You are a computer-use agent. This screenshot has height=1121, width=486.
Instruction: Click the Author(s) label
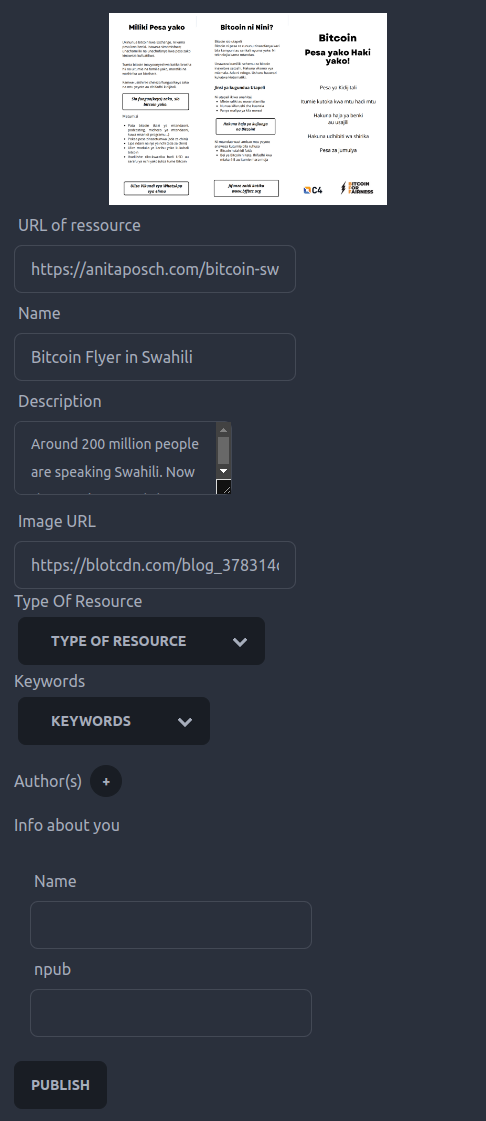pos(48,781)
